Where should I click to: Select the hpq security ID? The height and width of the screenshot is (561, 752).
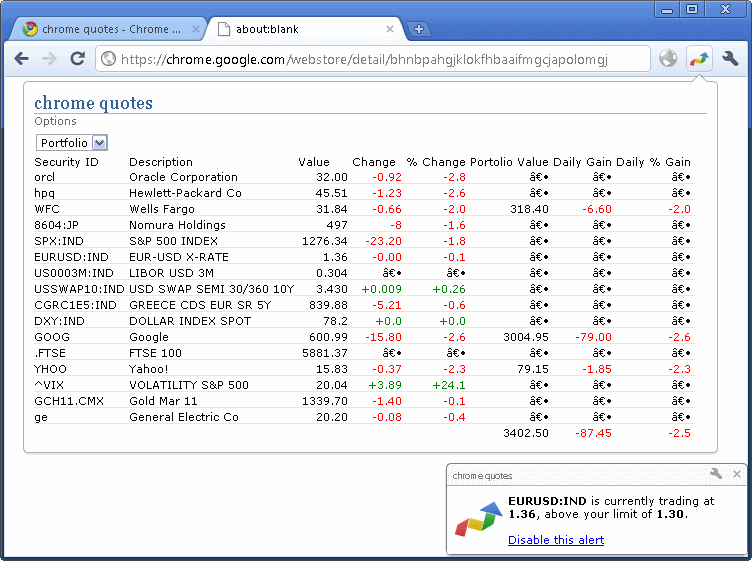click(x=45, y=193)
